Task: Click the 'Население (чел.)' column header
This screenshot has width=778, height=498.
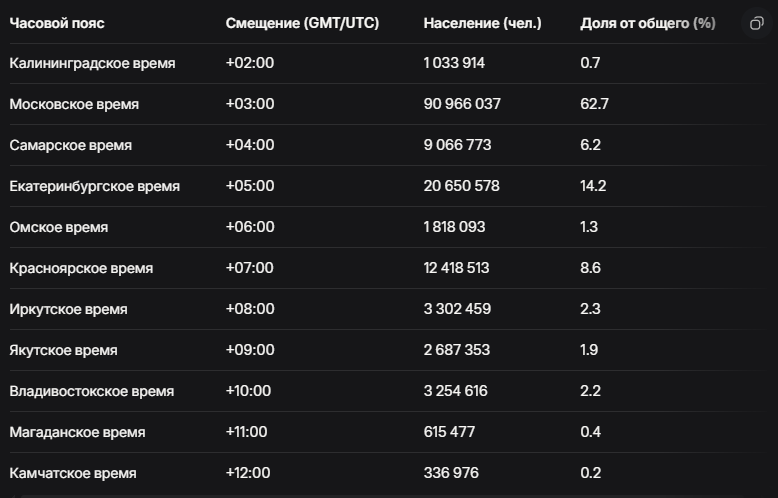Action: pos(482,23)
